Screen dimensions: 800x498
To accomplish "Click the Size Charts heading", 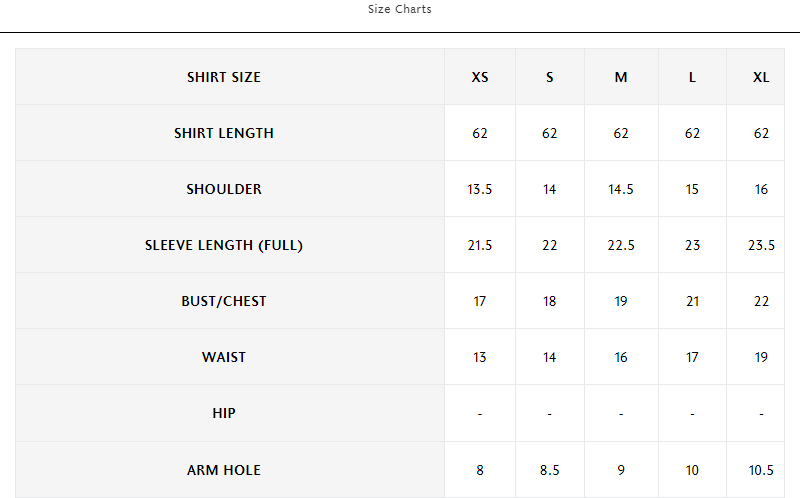I will point(399,9).
